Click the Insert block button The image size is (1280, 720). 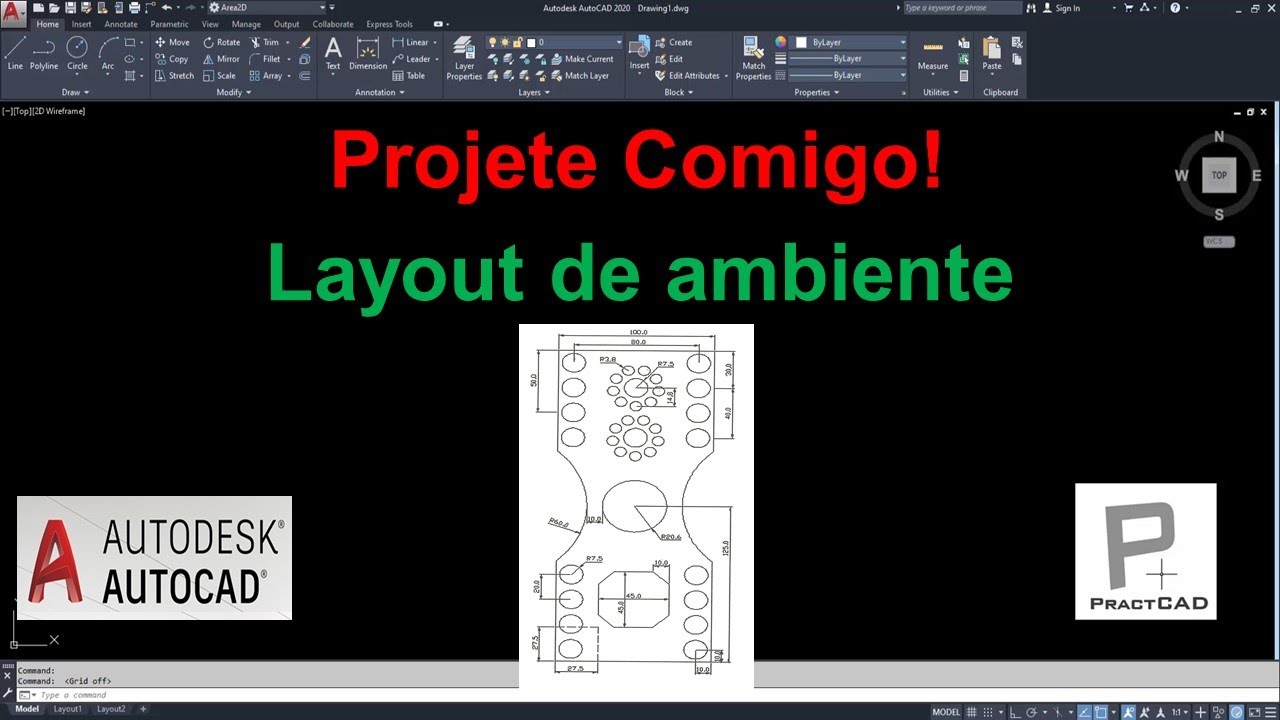point(639,53)
